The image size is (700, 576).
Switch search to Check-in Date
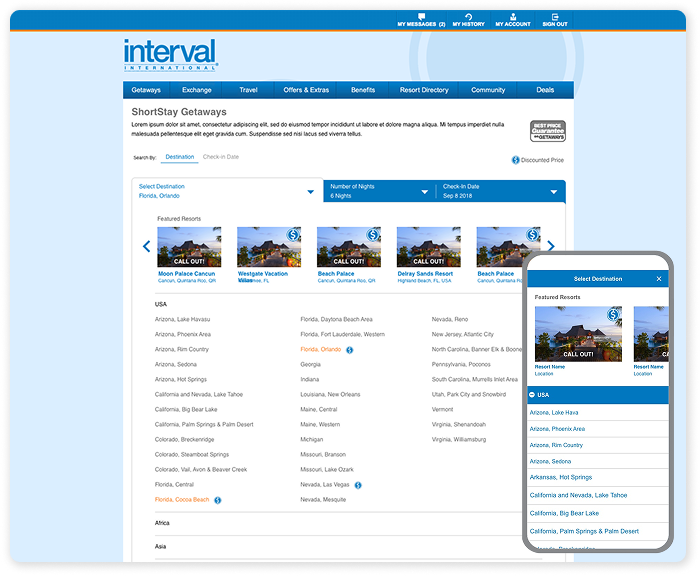click(221, 157)
